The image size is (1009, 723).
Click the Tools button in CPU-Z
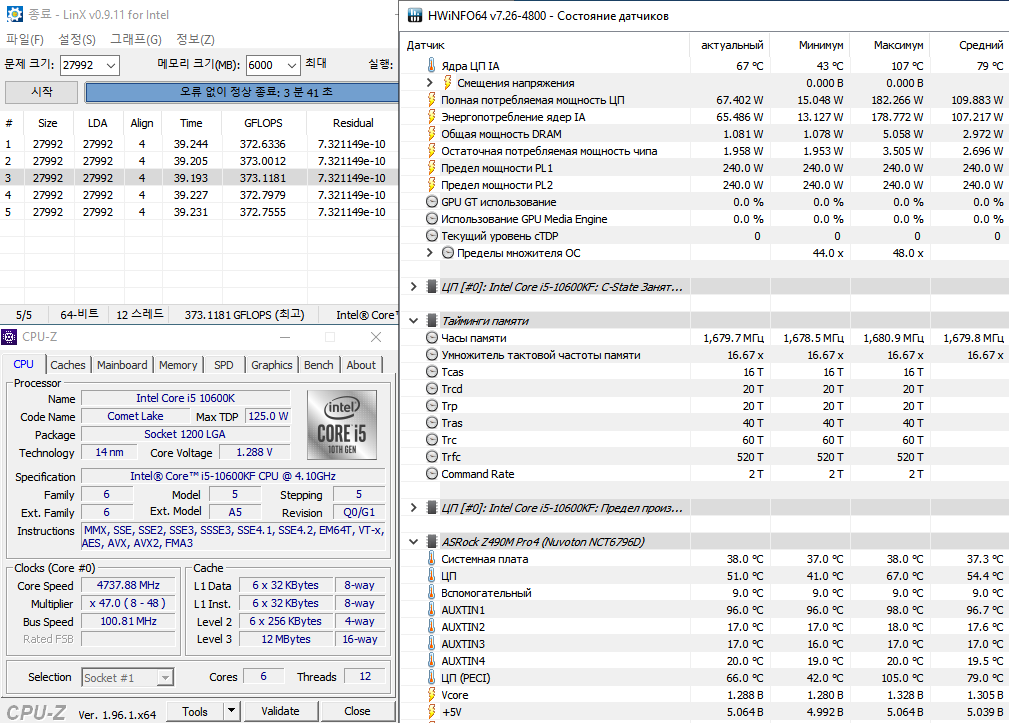click(x=195, y=711)
